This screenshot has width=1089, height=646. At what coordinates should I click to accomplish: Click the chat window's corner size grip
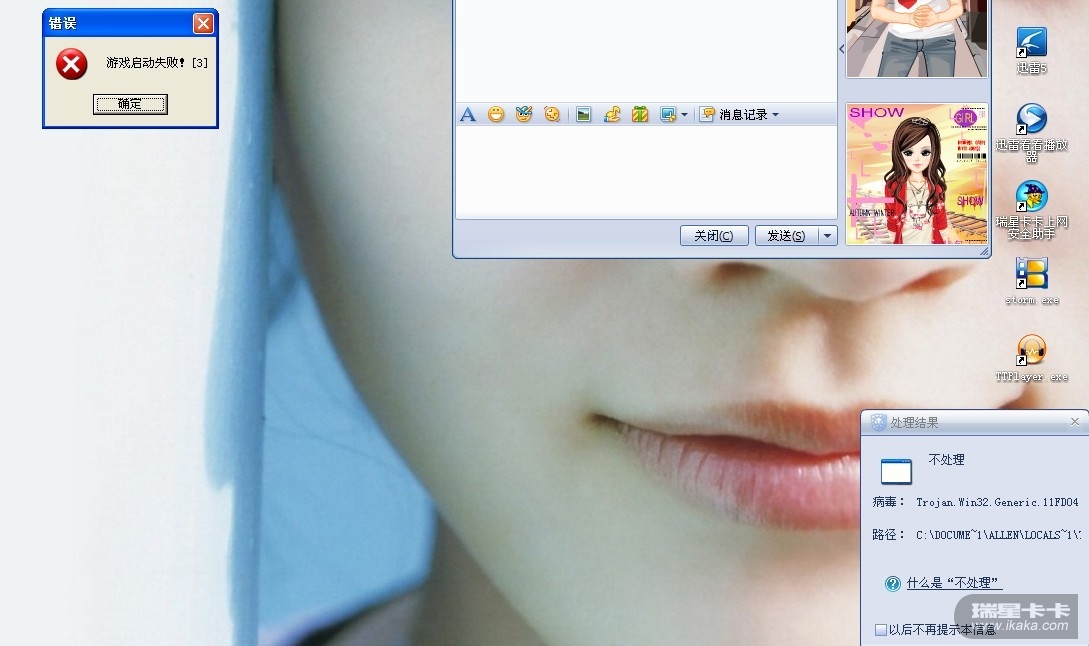click(x=984, y=251)
